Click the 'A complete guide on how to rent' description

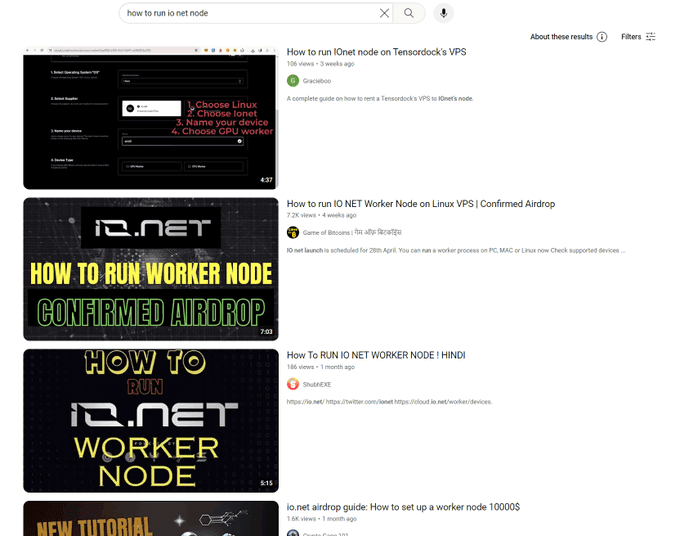pyautogui.click(x=380, y=99)
